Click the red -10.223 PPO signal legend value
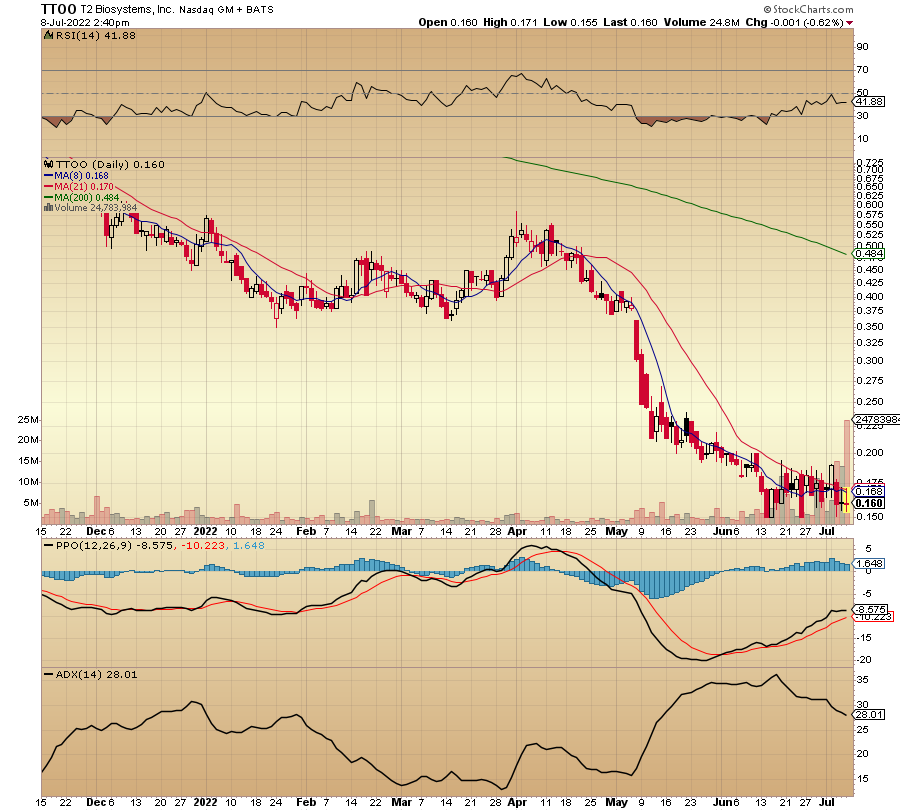The height and width of the screenshot is (811, 900). tap(203, 546)
